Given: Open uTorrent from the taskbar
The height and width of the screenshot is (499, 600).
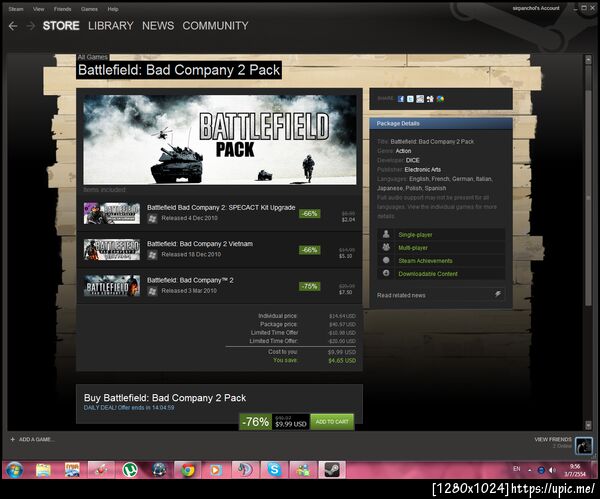Looking at the screenshot, I should point(130,470).
